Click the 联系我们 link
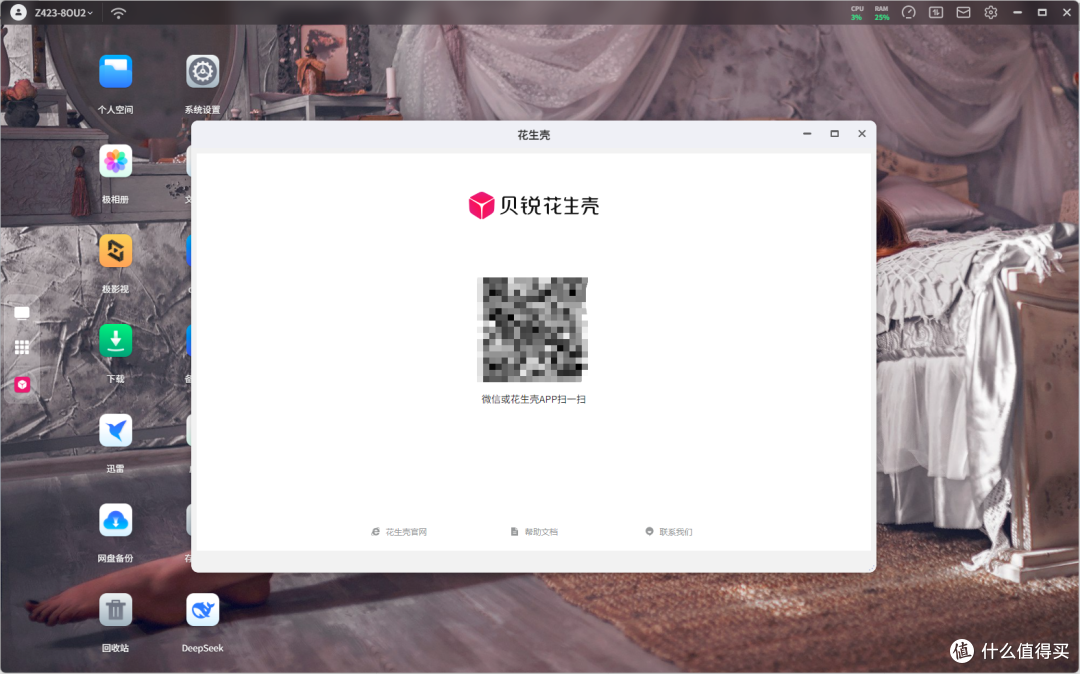 point(669,532)
